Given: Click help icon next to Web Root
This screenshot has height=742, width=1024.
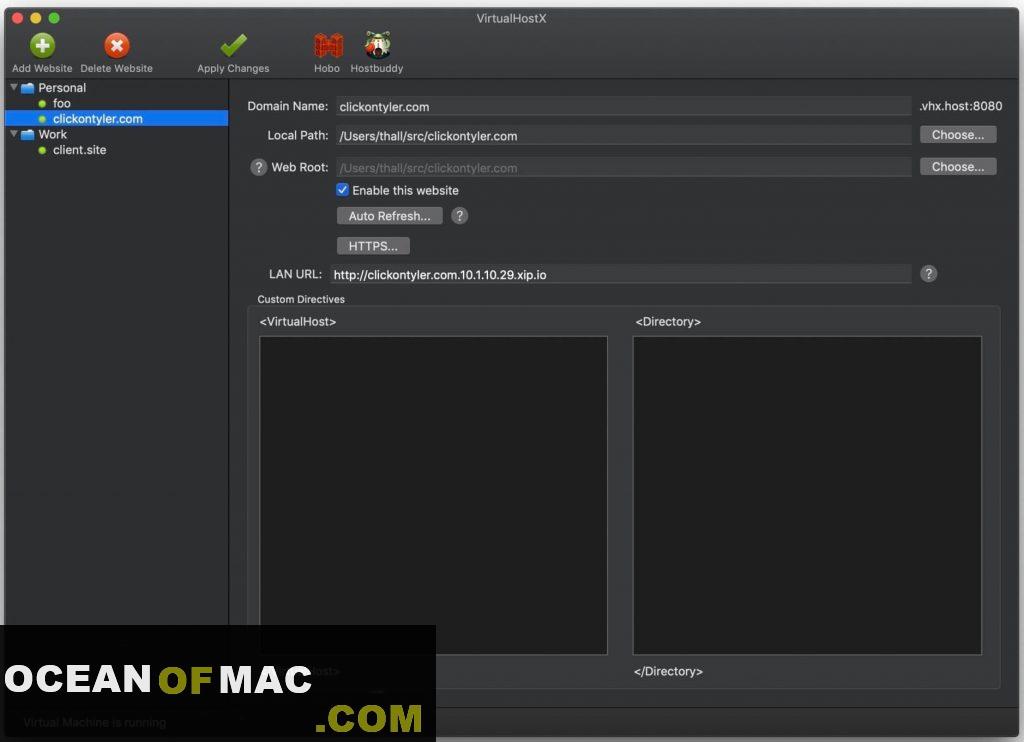Looking at the screenshot, I should click(x=259, y=167).
